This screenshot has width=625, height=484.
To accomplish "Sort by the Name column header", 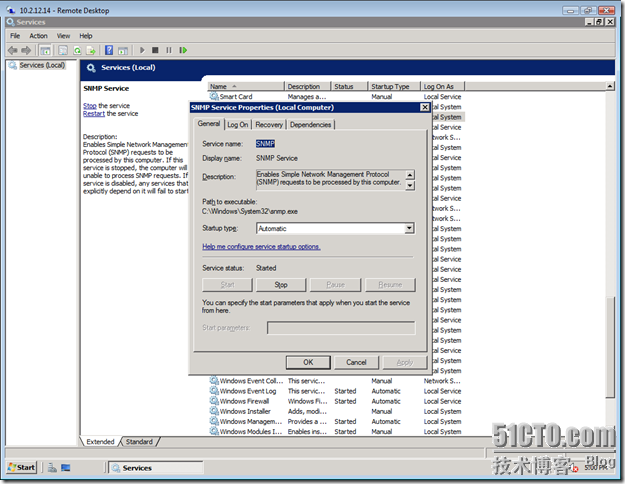I will pyautogui.click(x=246, y=86).
